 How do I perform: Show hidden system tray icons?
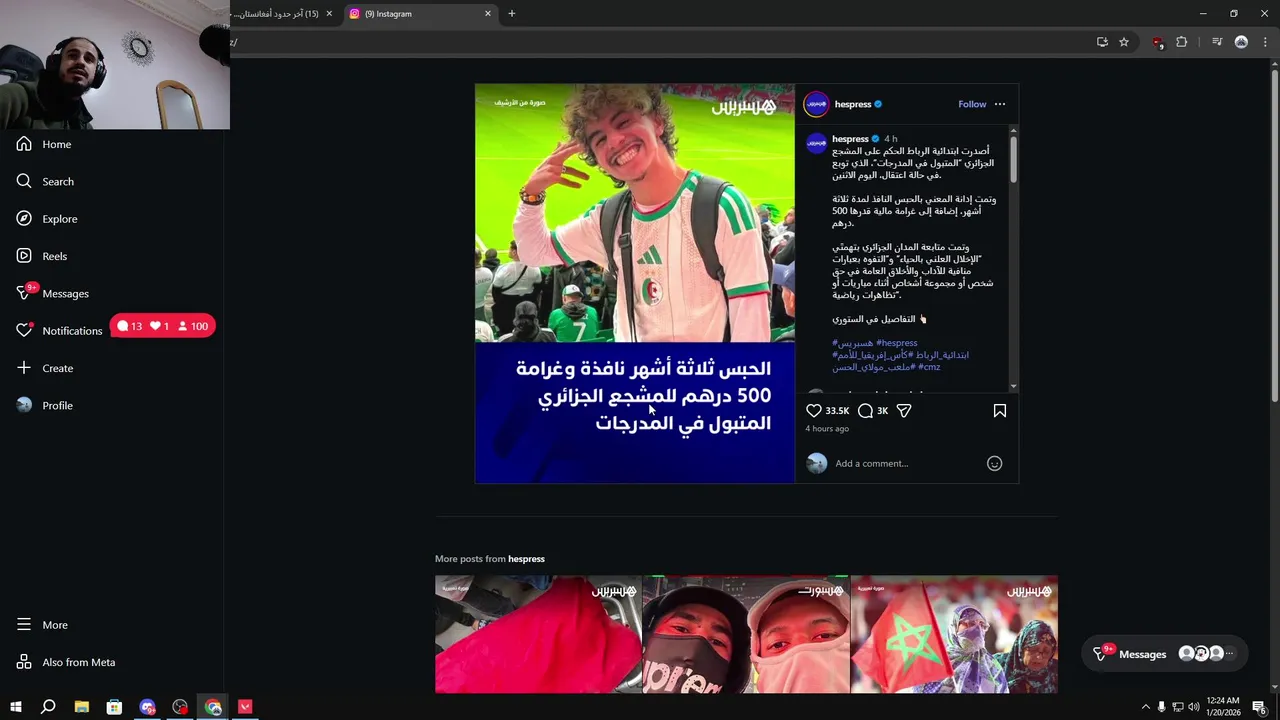point(1146,707)
